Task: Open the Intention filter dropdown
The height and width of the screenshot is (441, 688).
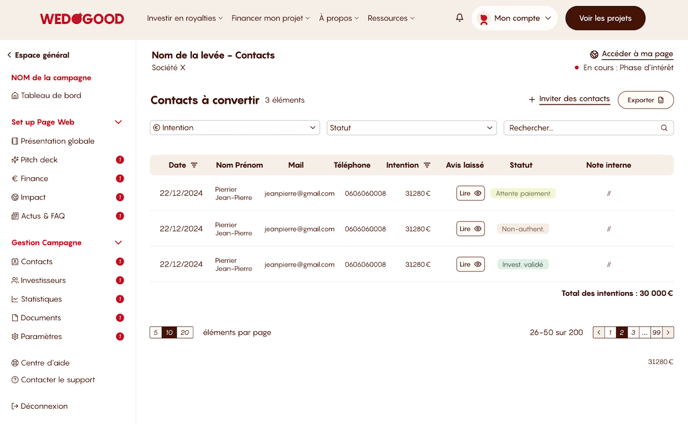Action: (x=234, y=128)
